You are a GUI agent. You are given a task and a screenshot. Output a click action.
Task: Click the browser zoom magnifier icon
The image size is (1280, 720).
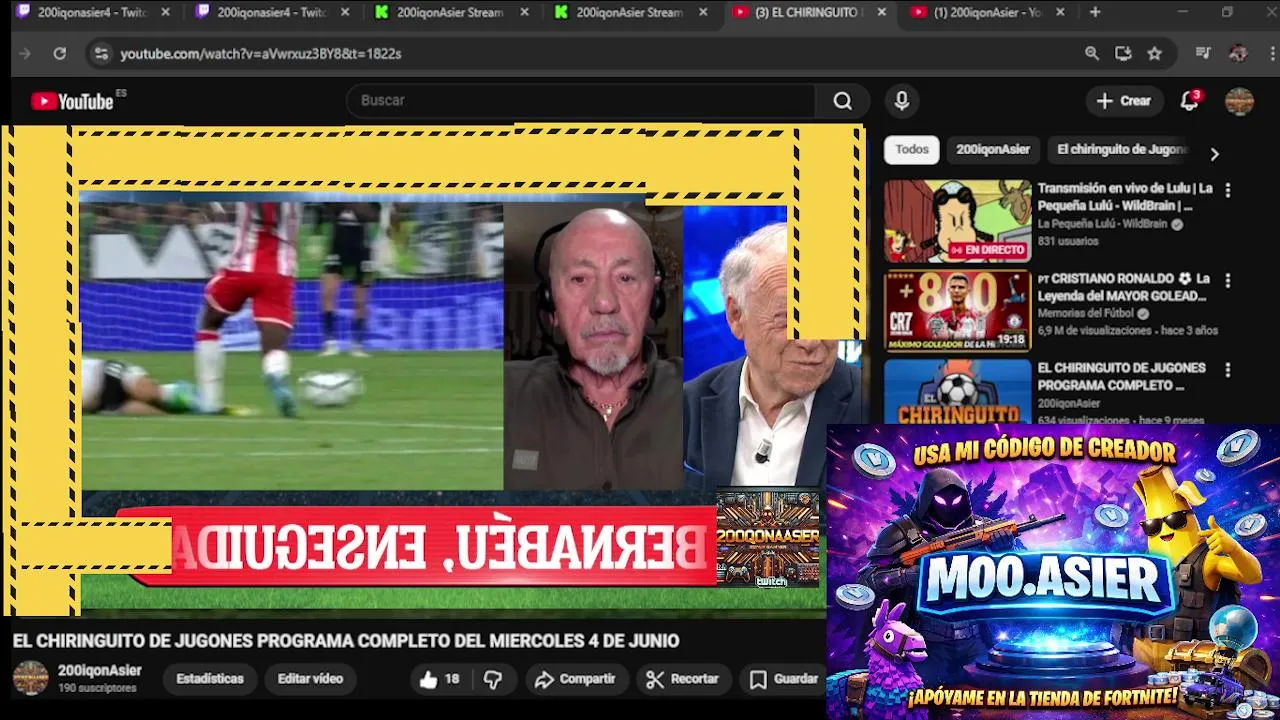coord(1092,54)
